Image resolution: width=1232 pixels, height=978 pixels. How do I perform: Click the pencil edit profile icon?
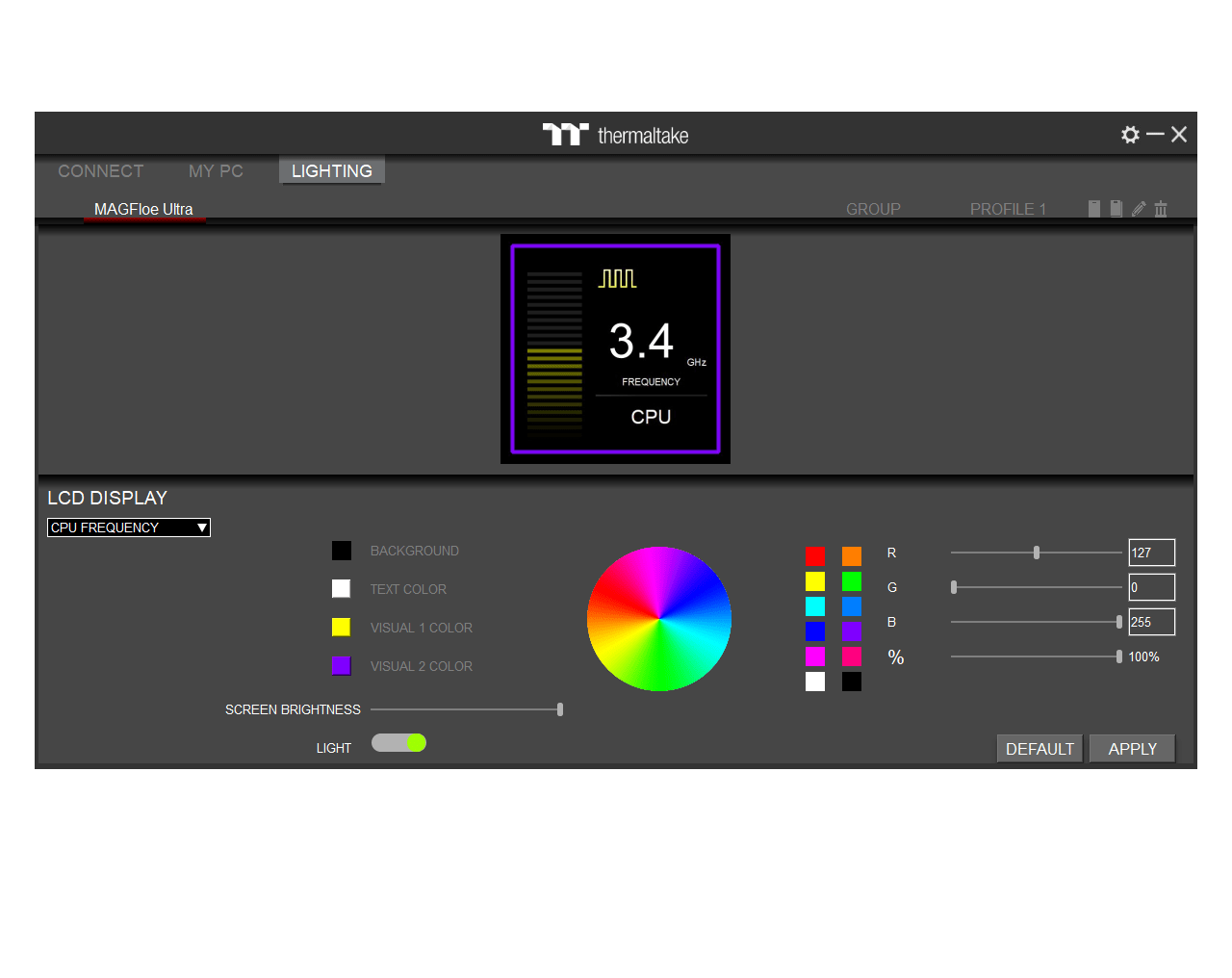pos(1139,209)
